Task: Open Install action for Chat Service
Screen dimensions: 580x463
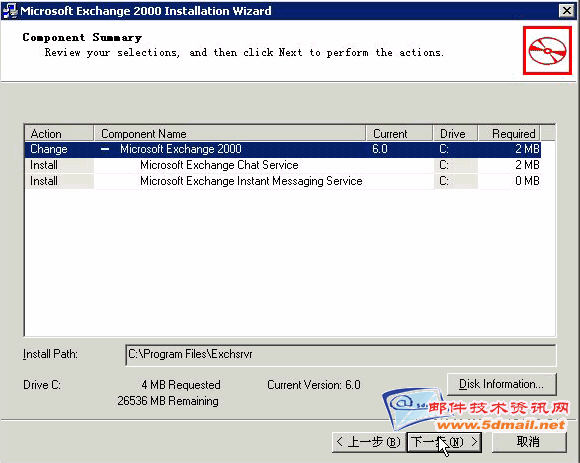Action: click(x=59, y=165)
